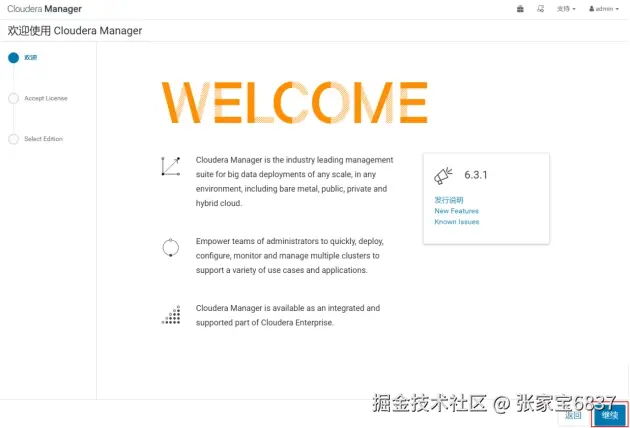Image resolution: width=630 pixels, height=428 pixels.
Task: Click the empty circle beside Accept License
Action: tap(13, 98)
